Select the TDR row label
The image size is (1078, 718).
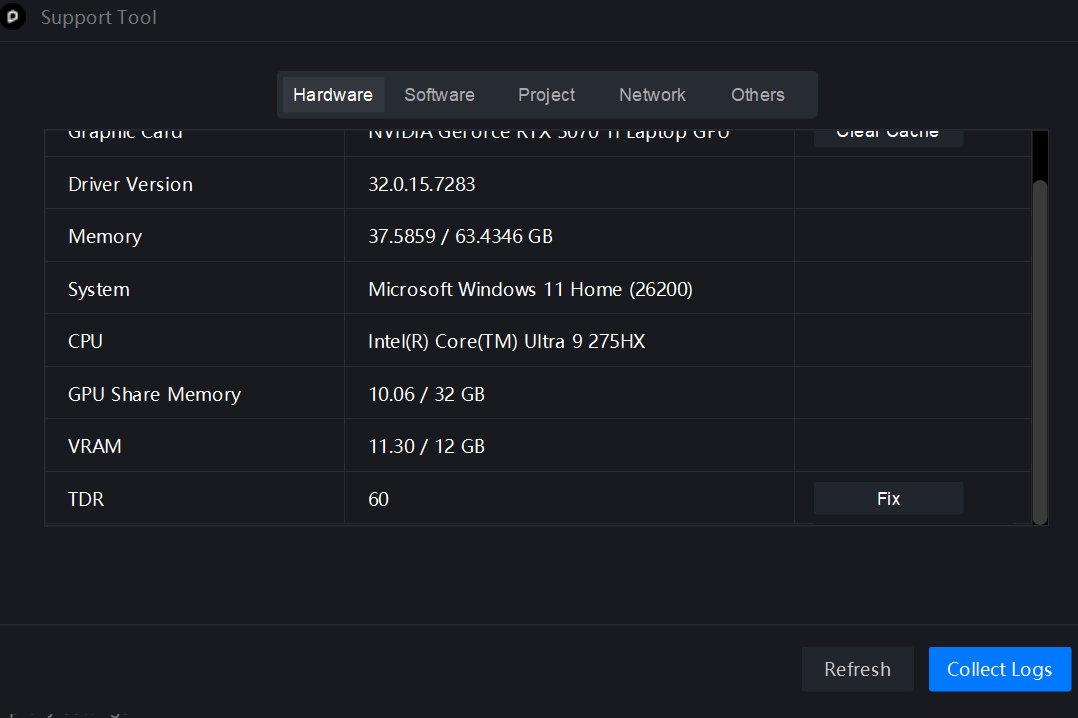coord(86,499)
